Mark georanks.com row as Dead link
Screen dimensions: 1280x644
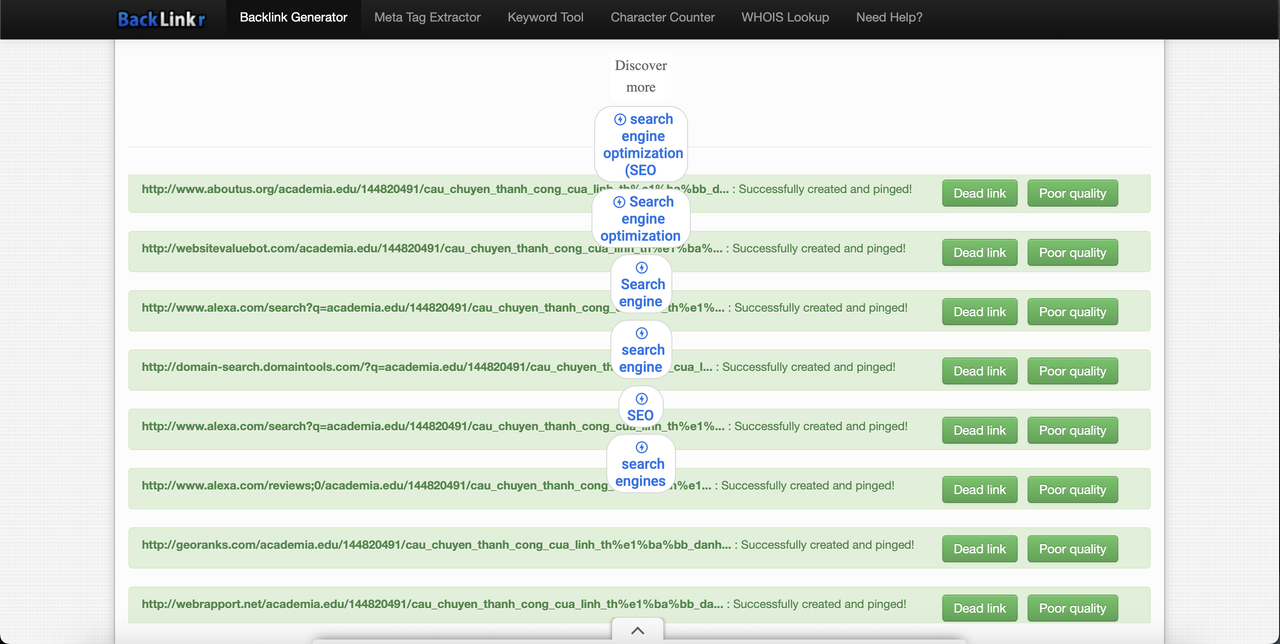(980, 549)
